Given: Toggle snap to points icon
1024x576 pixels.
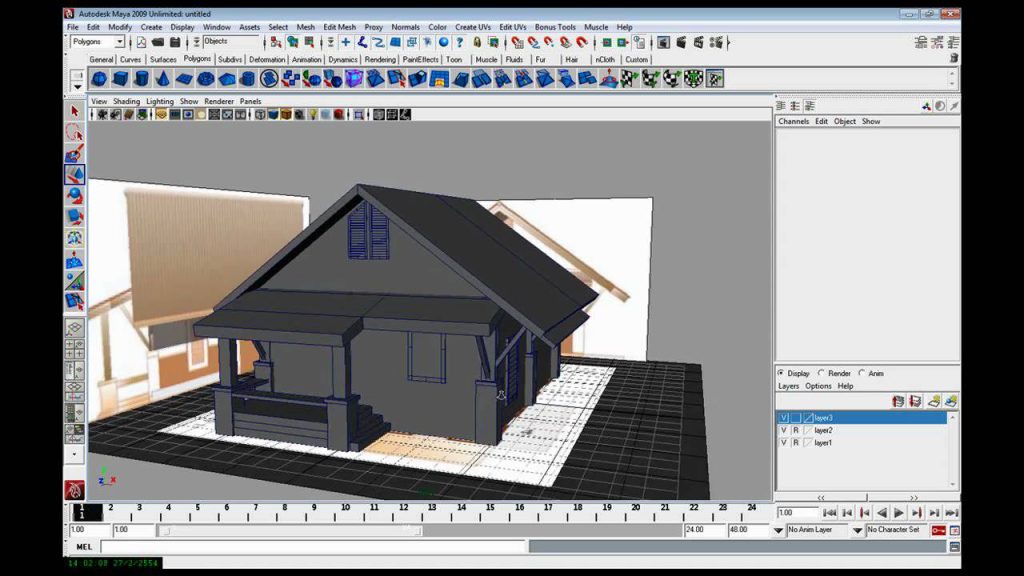Looking at the screenshot, I should [549, 42].
